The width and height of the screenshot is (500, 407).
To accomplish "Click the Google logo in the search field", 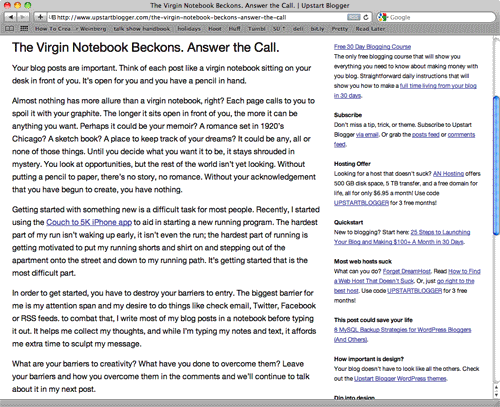I will pos(383,17).
